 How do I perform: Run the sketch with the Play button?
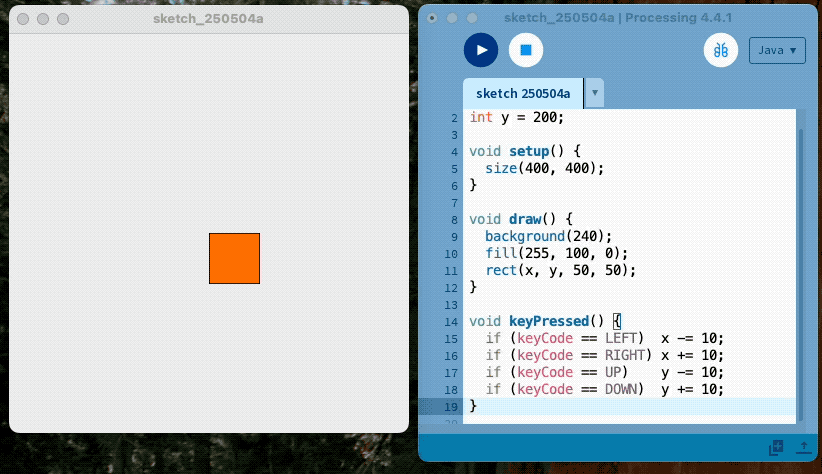click(x=481, y=49)
